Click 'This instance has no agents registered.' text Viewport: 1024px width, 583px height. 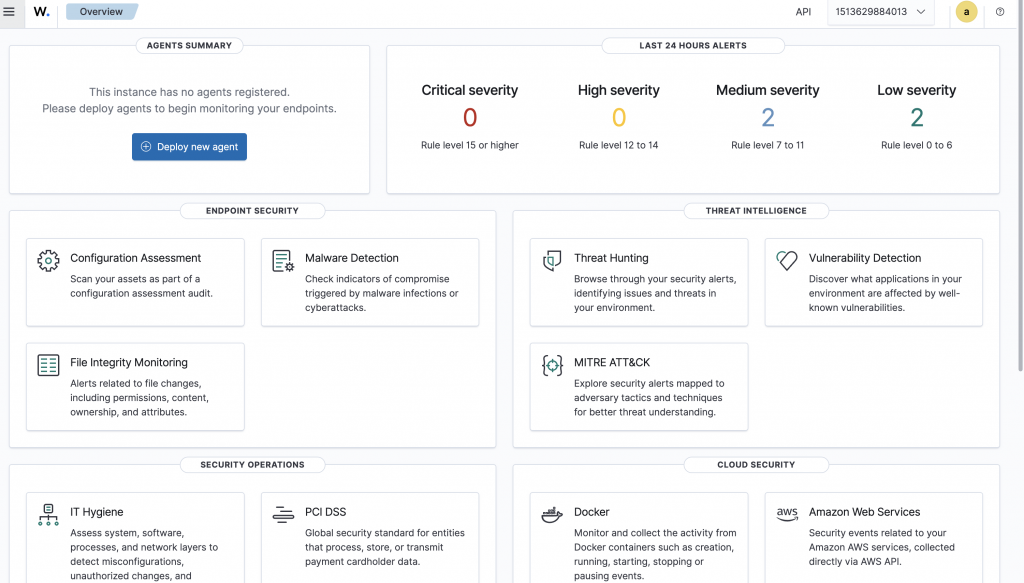189,92
